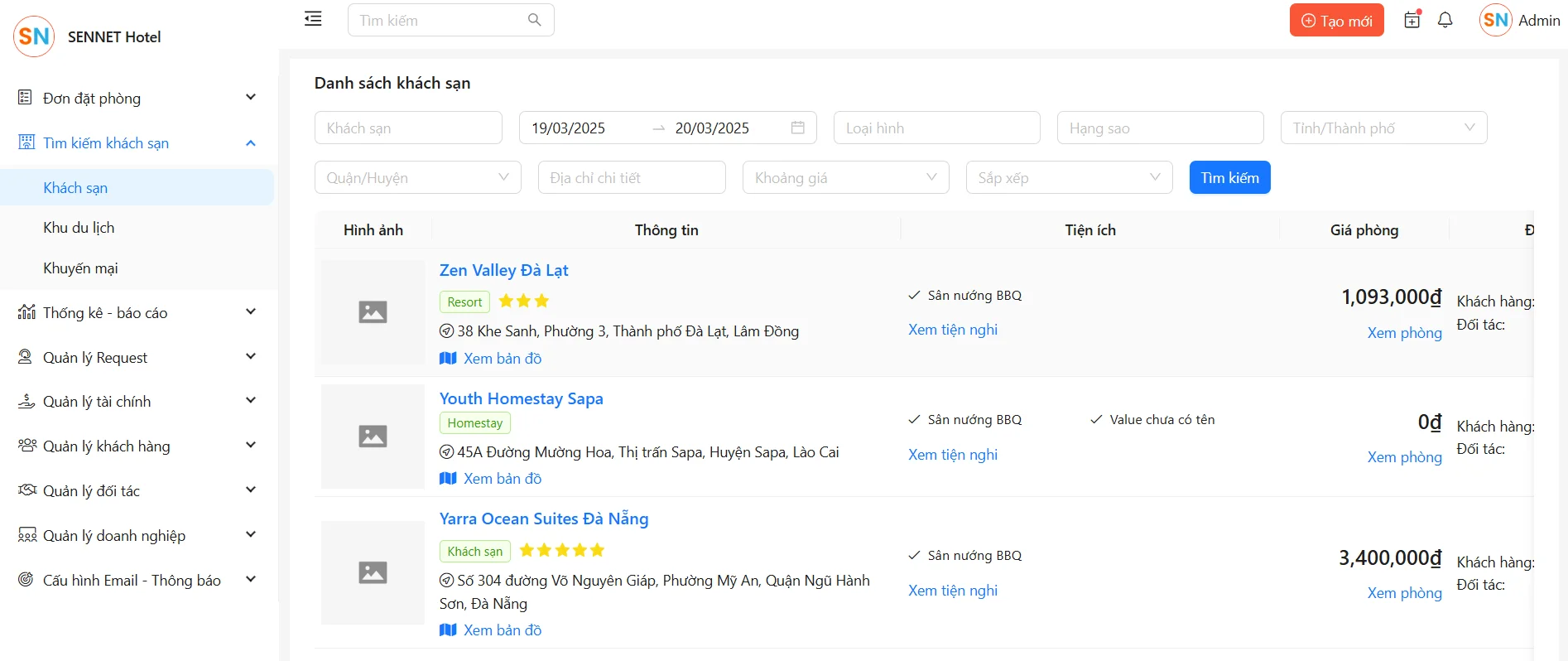Expand the Đơn đặt phòng menu

pos(137,98)
